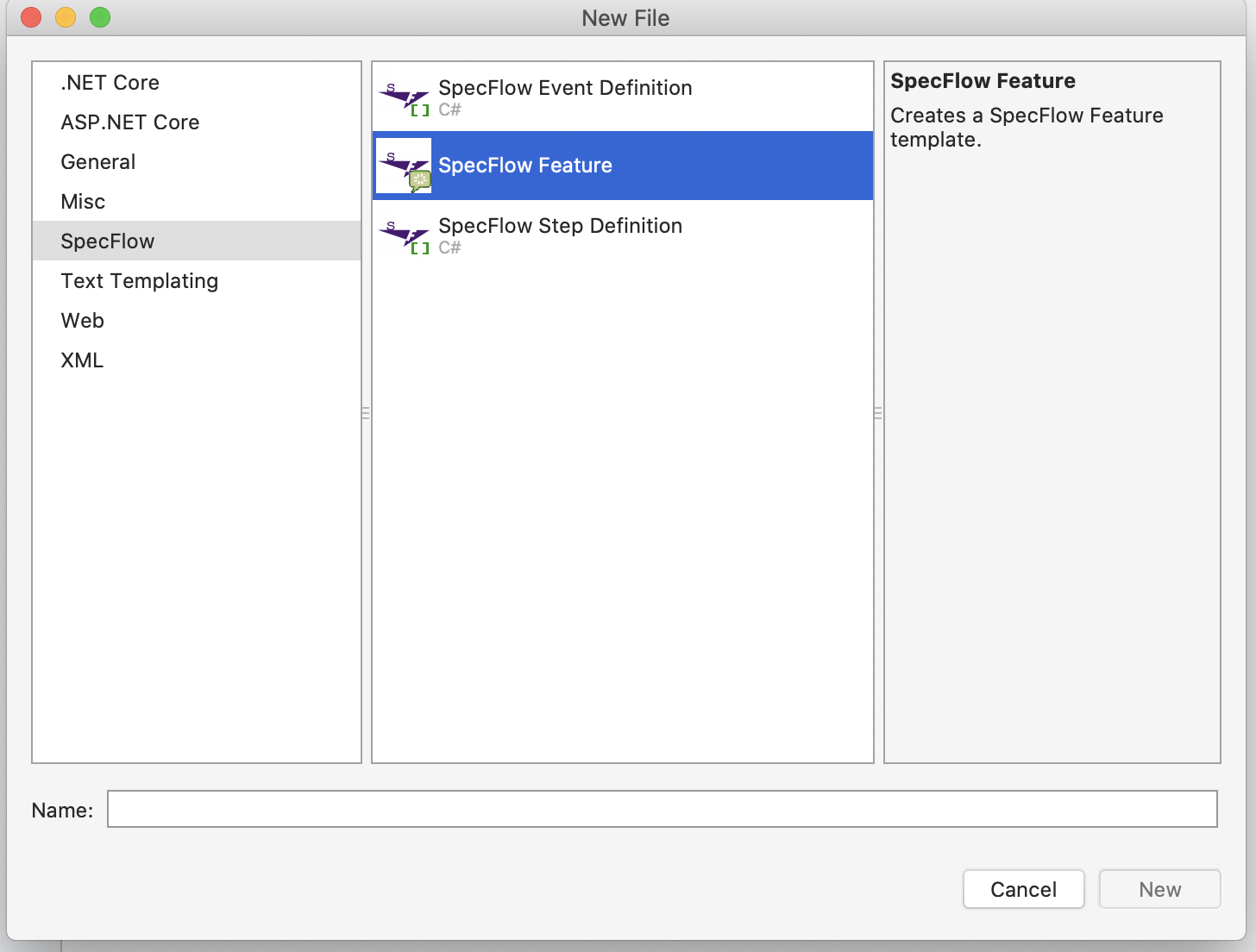Select SpecFlow Event Definition template text
The width and height of the screenshot is (1256, 952).
565,88
